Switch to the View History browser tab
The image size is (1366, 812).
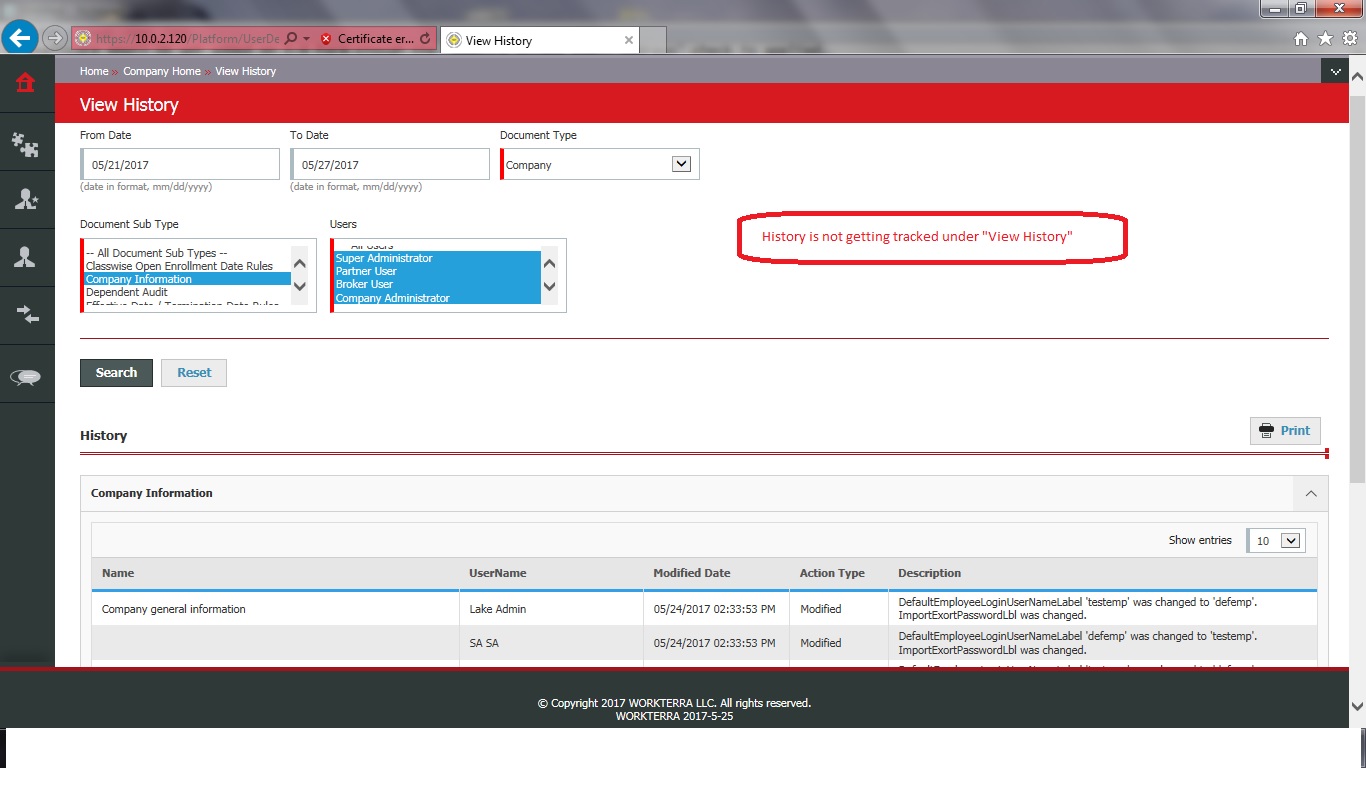coord(540,41)
